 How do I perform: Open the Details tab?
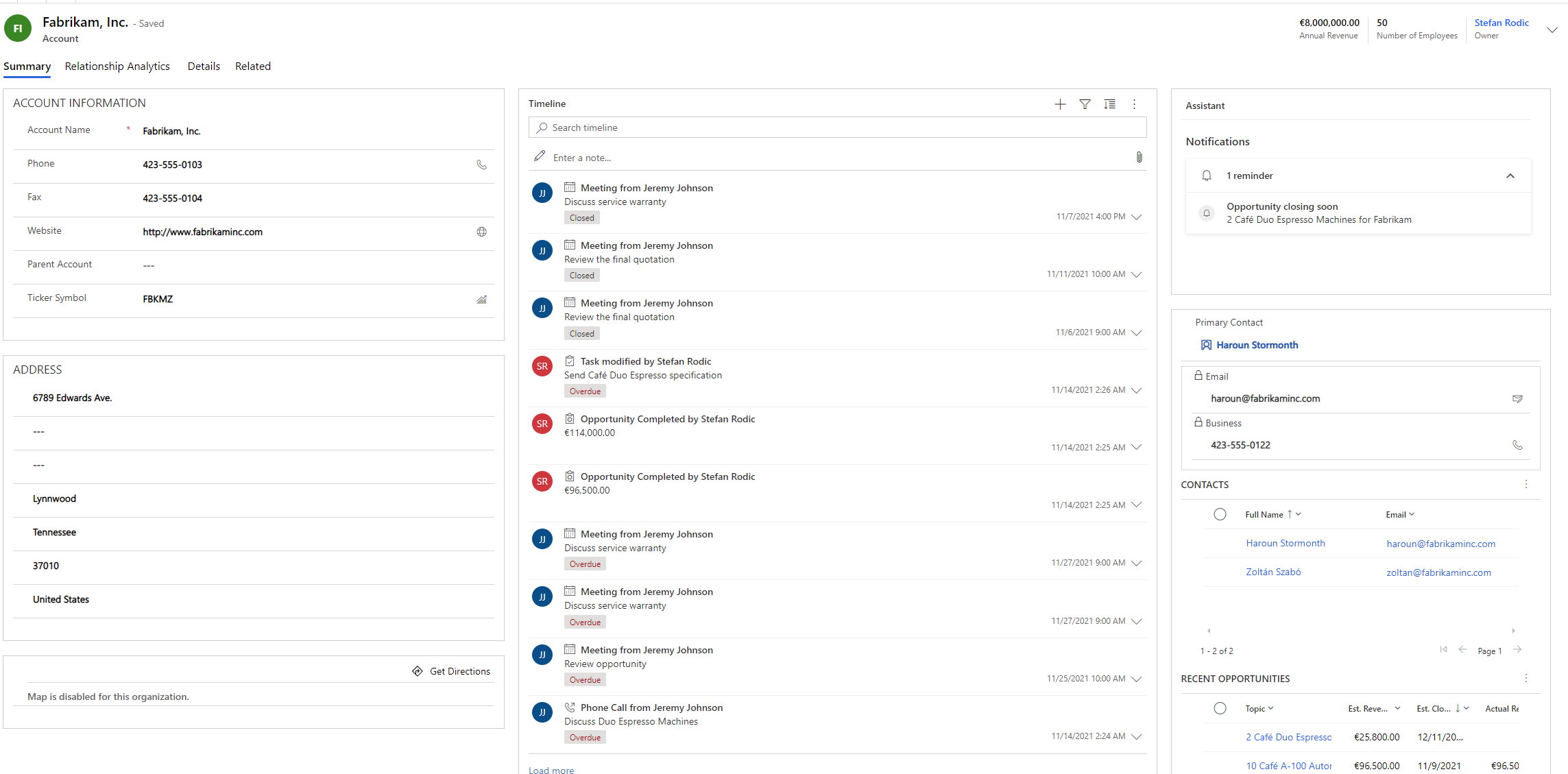204,66
